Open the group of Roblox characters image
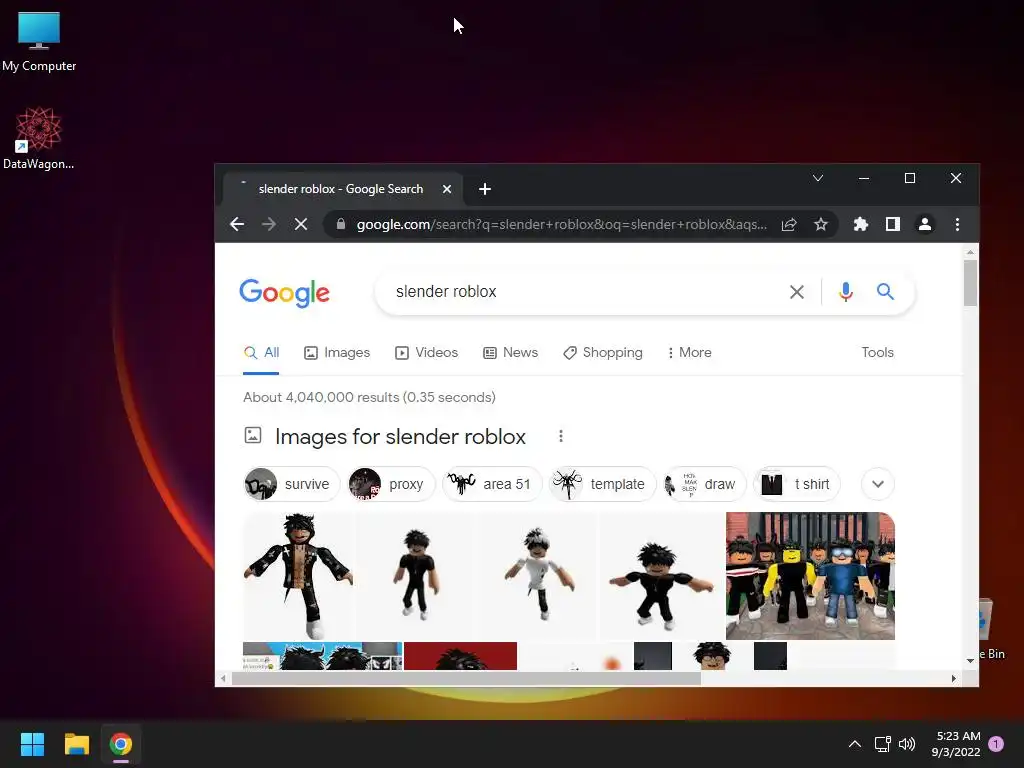Viewport: 1024px width, 768px height. point(810,576)
